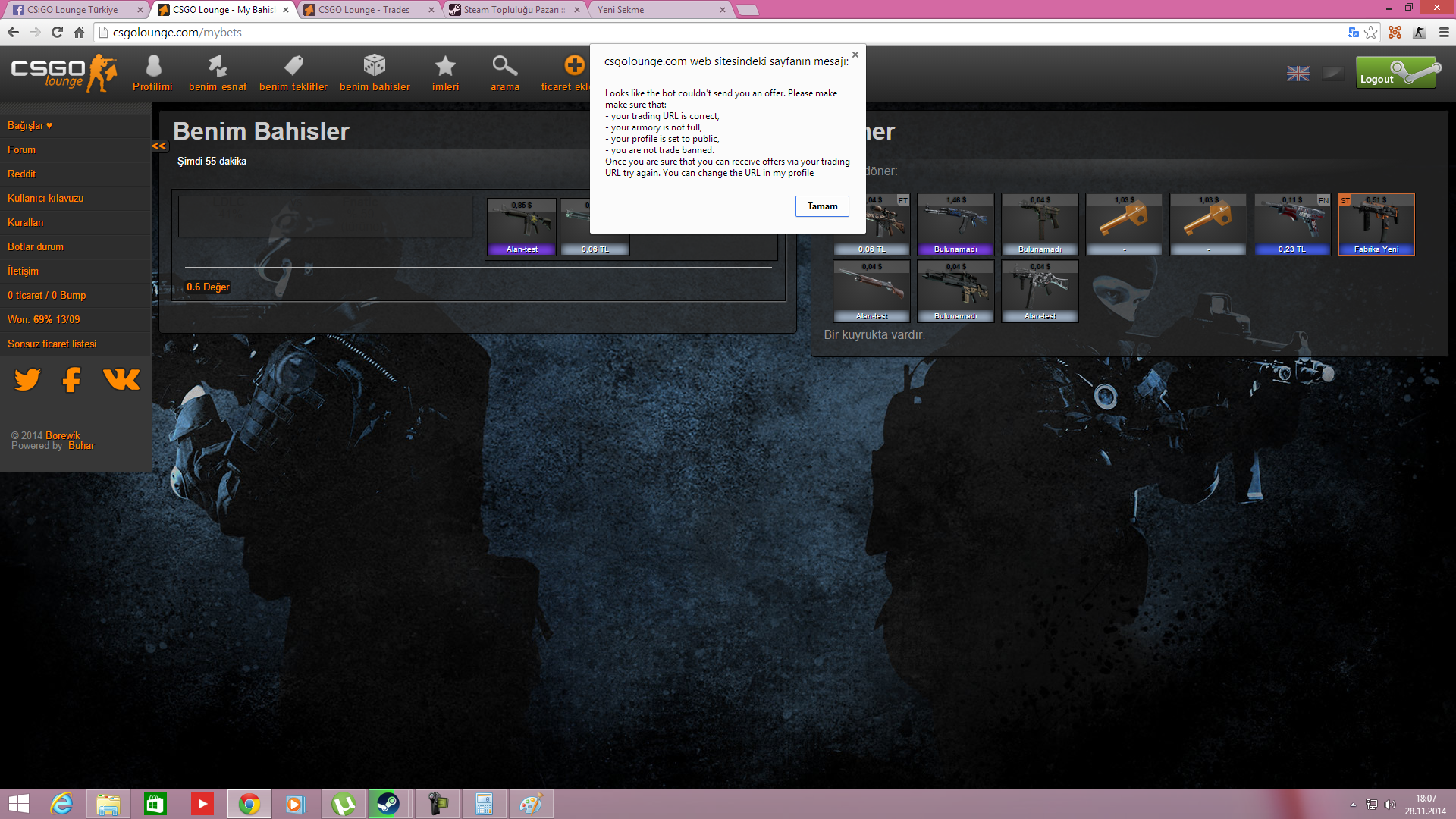This screenshot has height=819, width=1456.
Task: Open the Facebook icon
Action: point(72,379)
